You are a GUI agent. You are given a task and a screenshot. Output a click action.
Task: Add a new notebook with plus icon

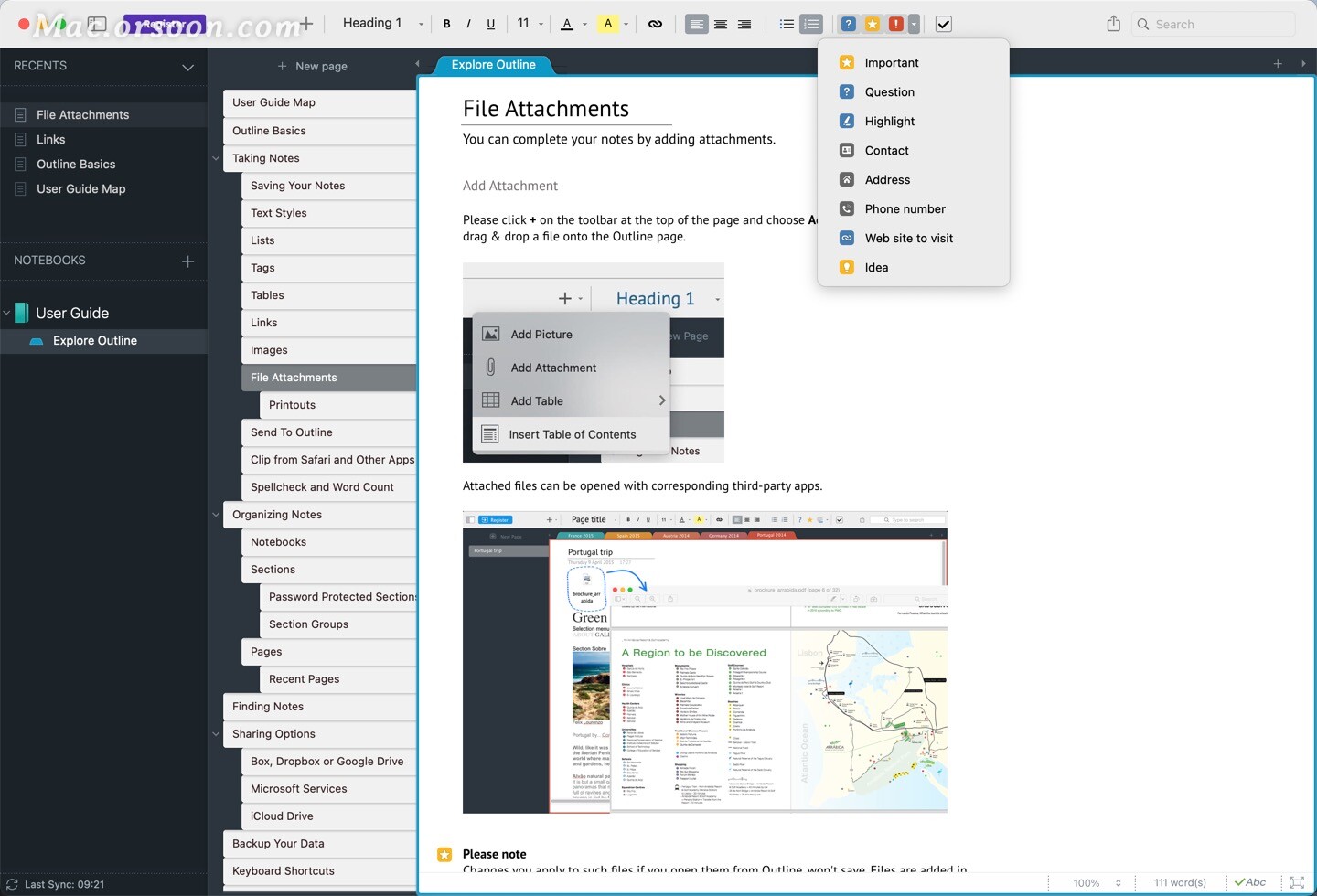[187, 261]
